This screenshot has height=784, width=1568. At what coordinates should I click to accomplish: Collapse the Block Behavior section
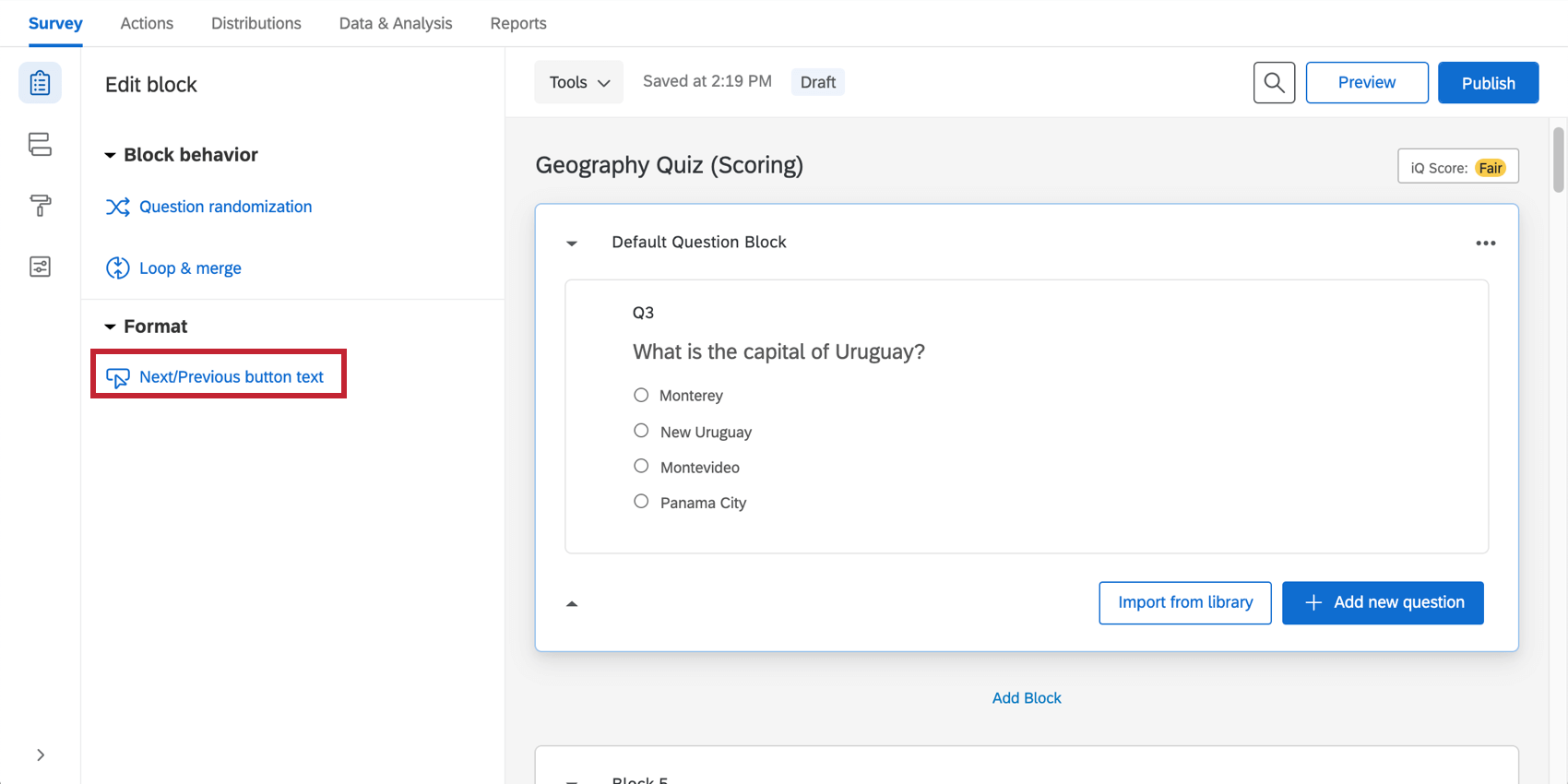[110, 154]
